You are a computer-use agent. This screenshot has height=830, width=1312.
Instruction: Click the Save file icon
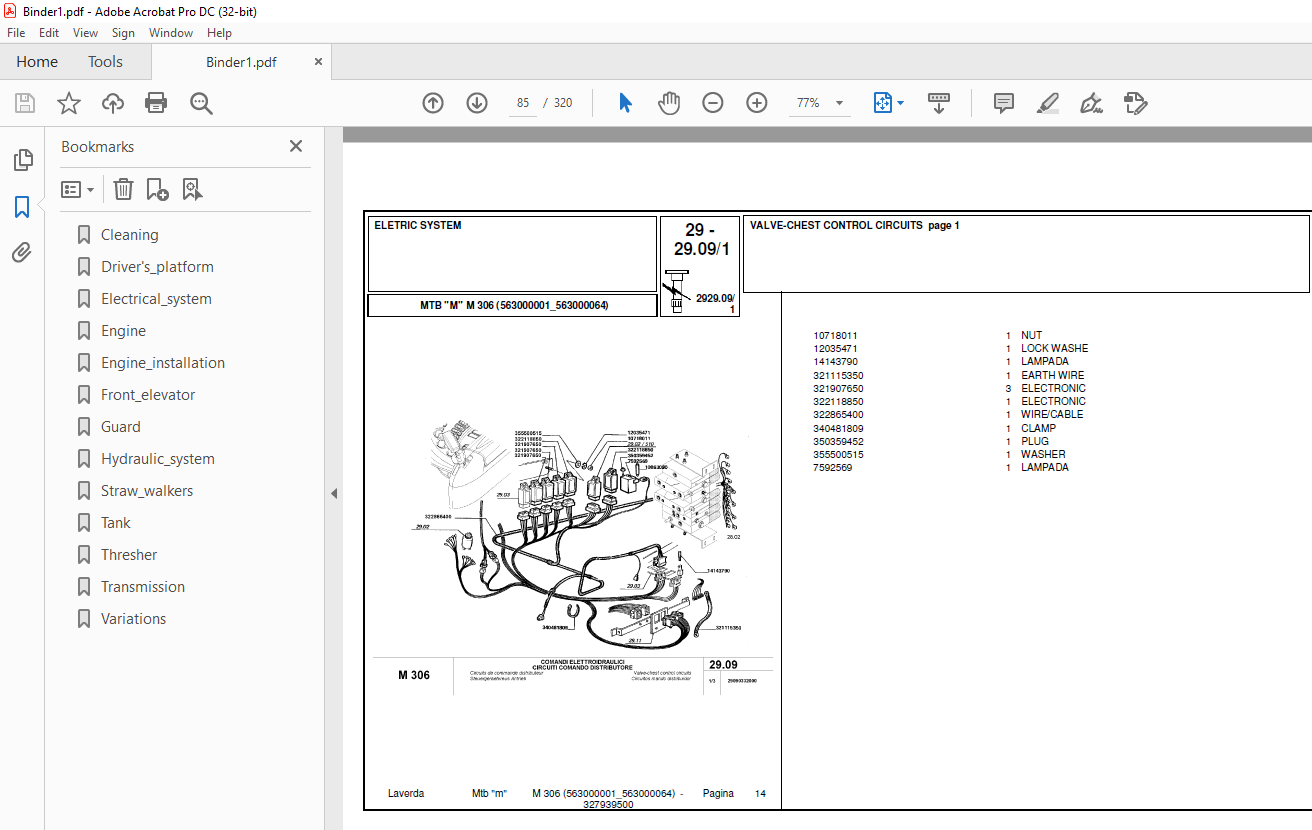25,103
